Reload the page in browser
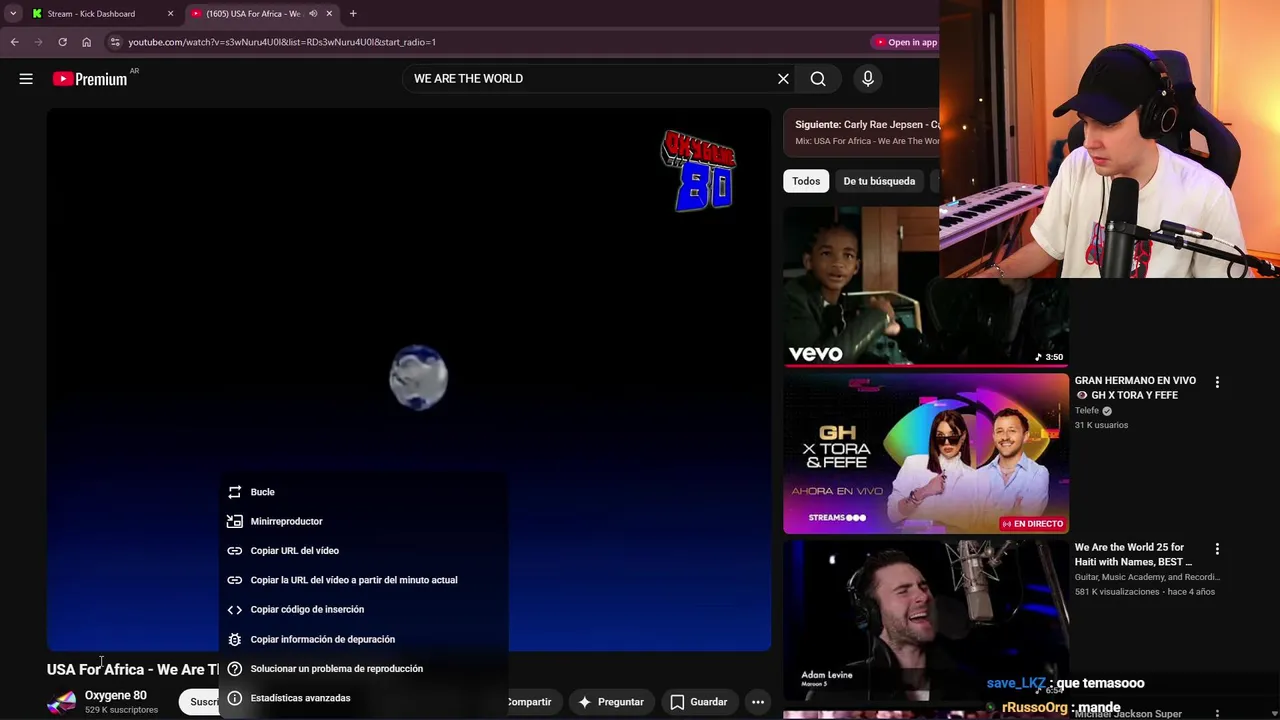This screenshot has height=720, width=1280. click(62, 42)
